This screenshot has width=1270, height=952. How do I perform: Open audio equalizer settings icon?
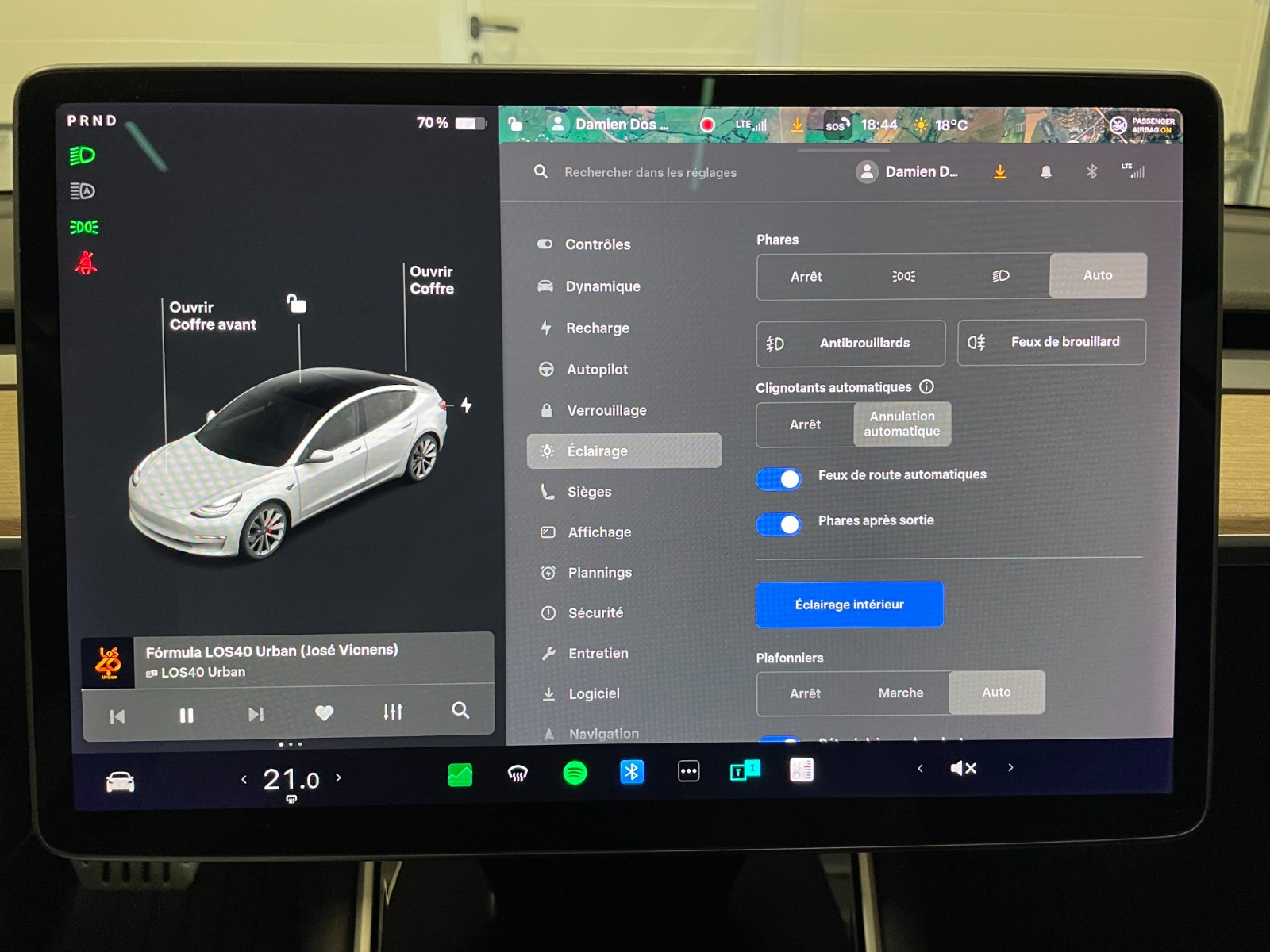pyautogui.click(x=393, y=712)
